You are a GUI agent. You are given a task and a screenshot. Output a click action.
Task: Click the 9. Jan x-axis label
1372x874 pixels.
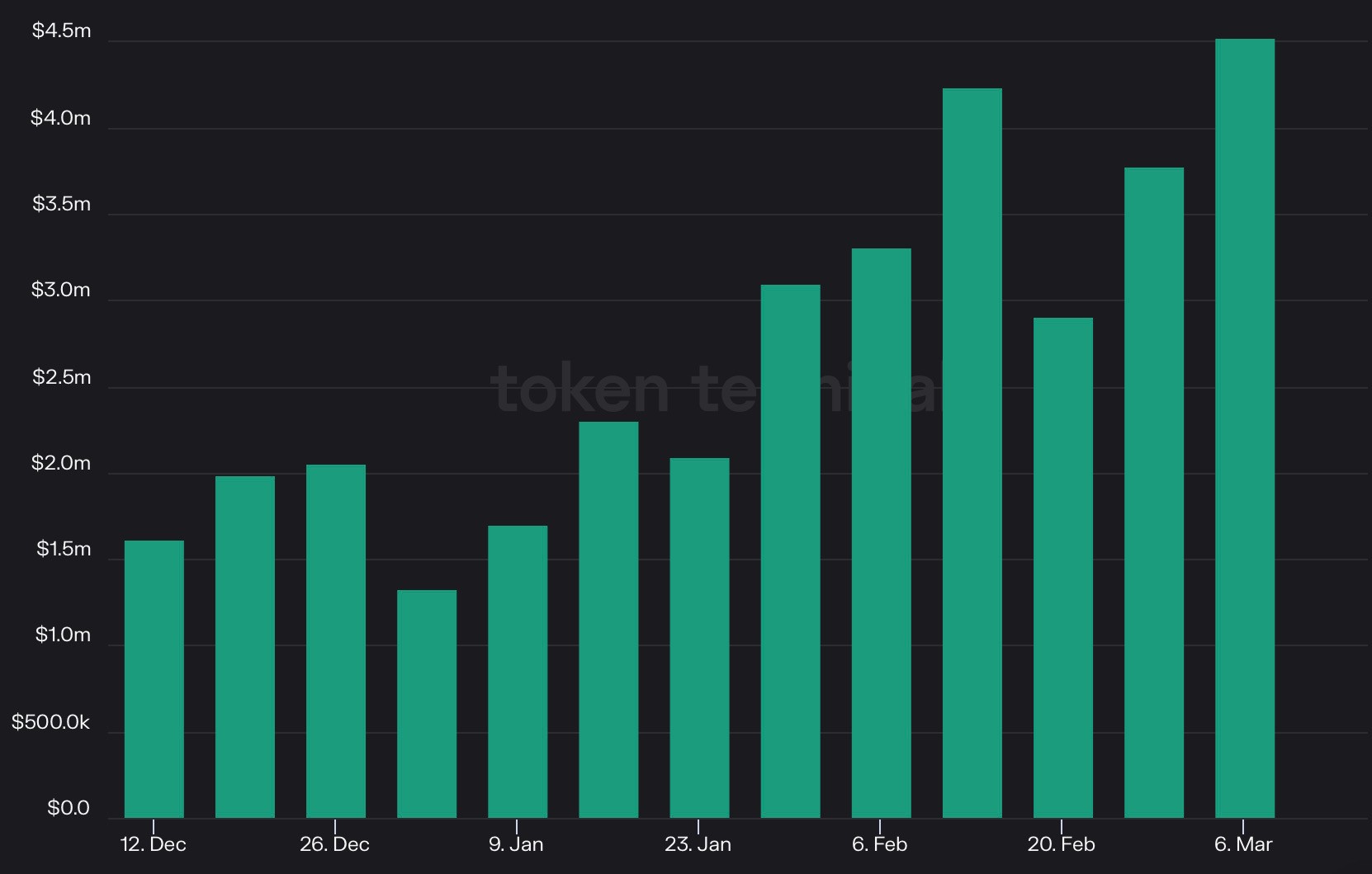point(516,844)
